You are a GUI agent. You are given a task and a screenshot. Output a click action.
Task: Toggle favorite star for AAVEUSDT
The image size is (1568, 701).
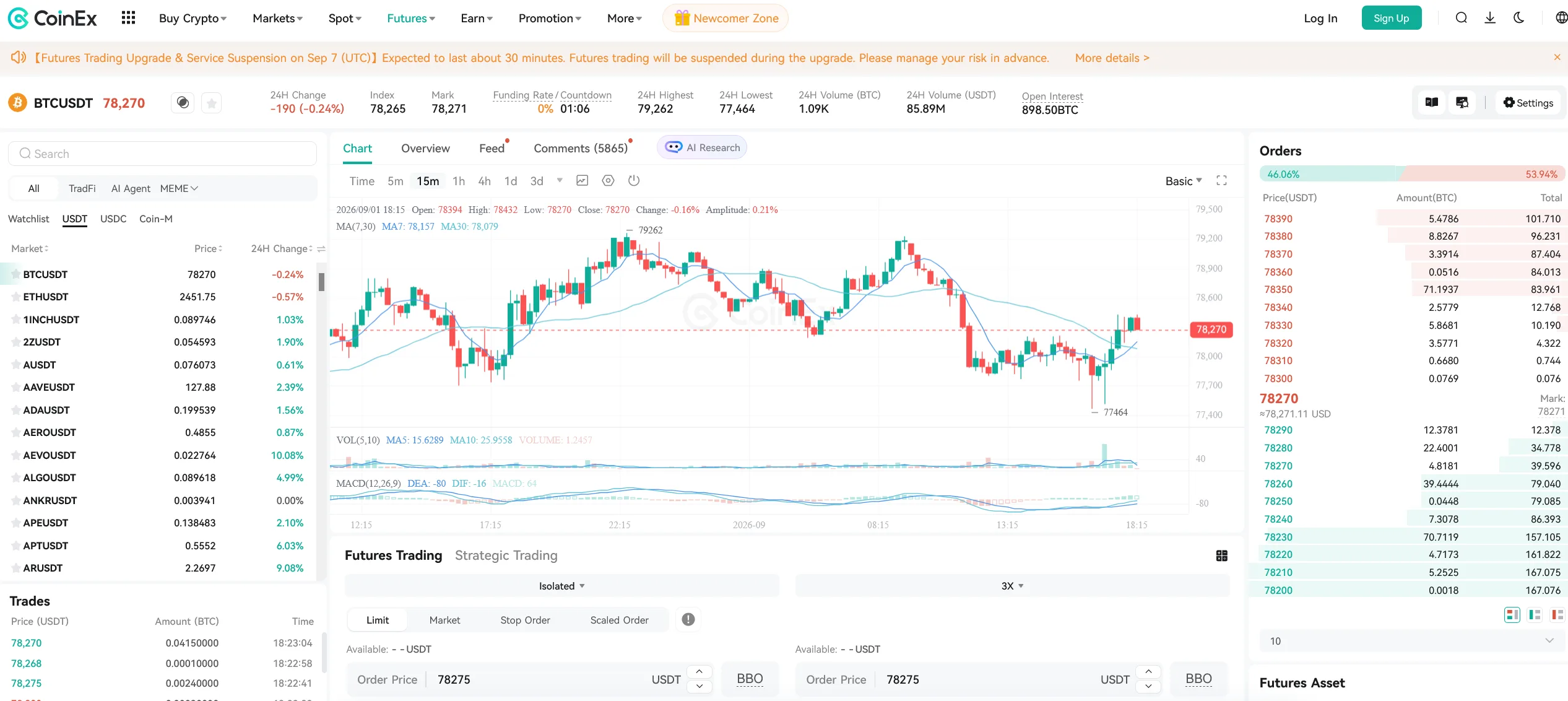(15, 388)
